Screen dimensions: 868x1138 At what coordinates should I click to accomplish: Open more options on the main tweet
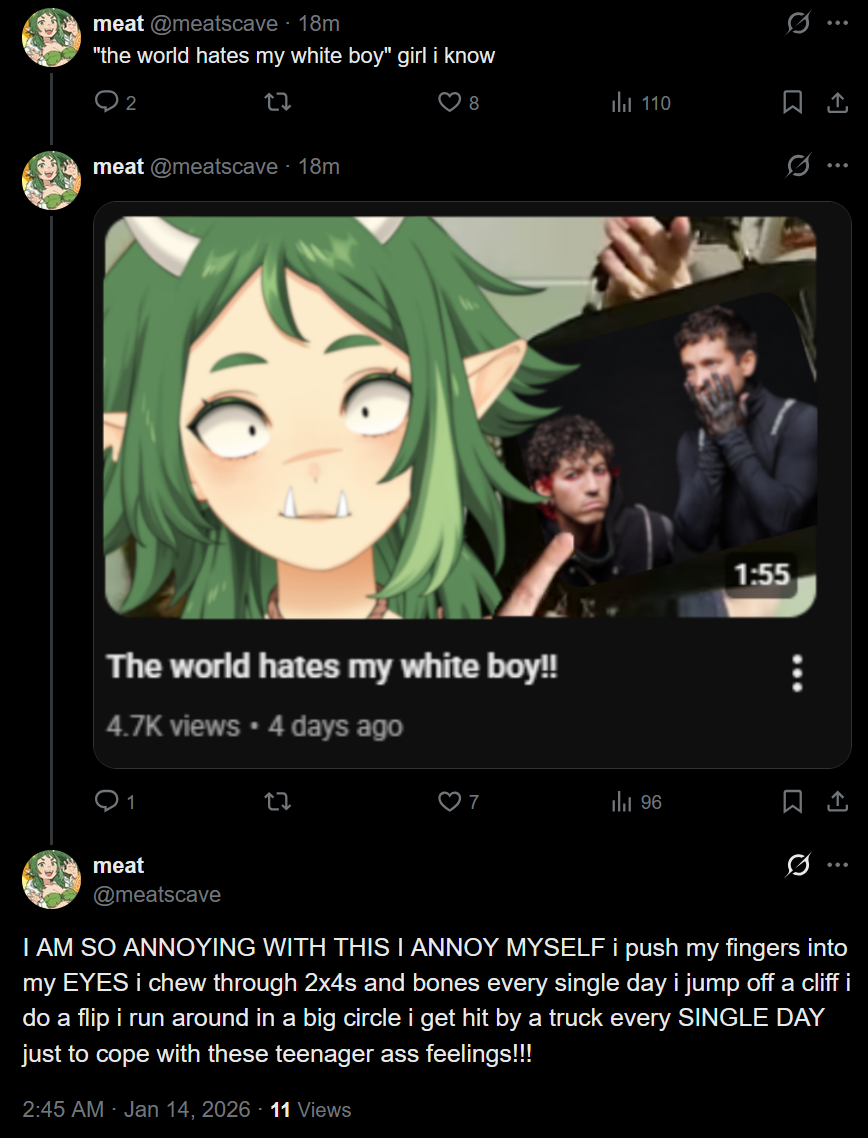pos(838,864)
